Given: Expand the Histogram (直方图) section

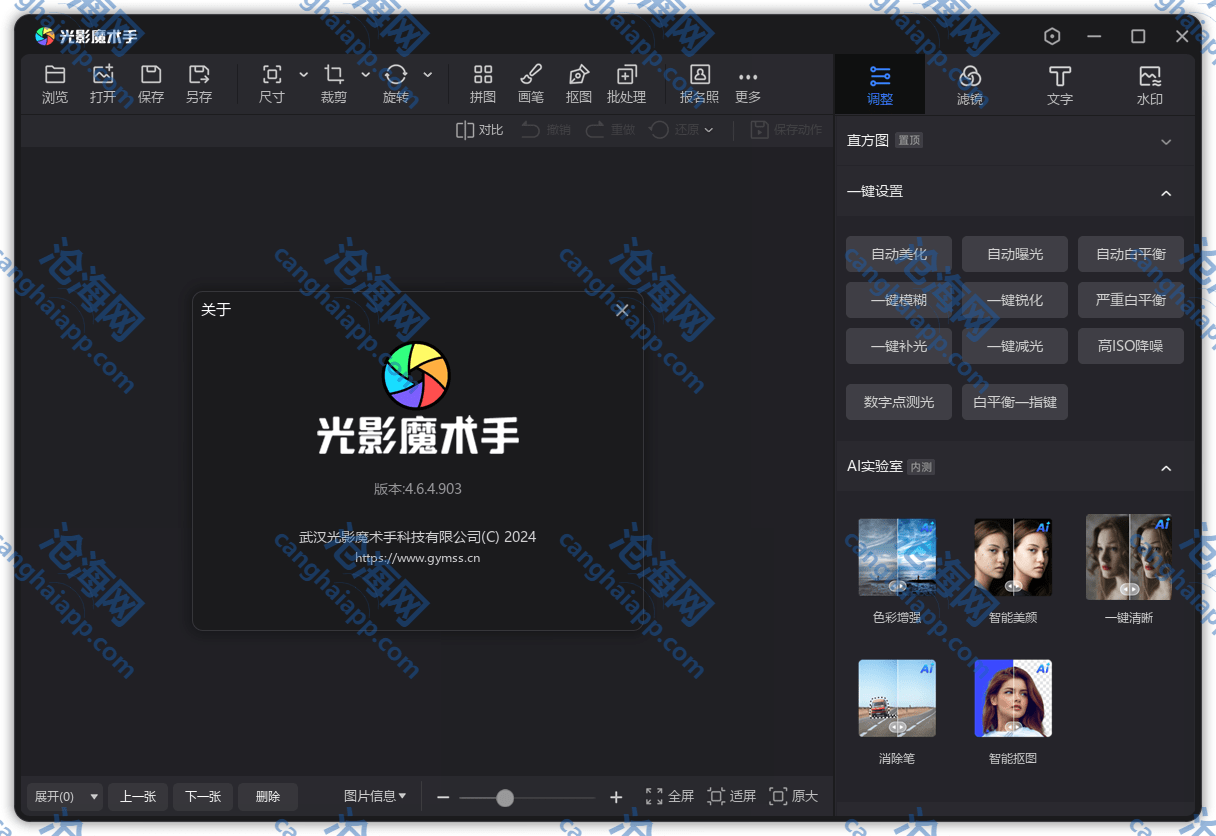Looking at the screenshot, I should point(1166,142).
